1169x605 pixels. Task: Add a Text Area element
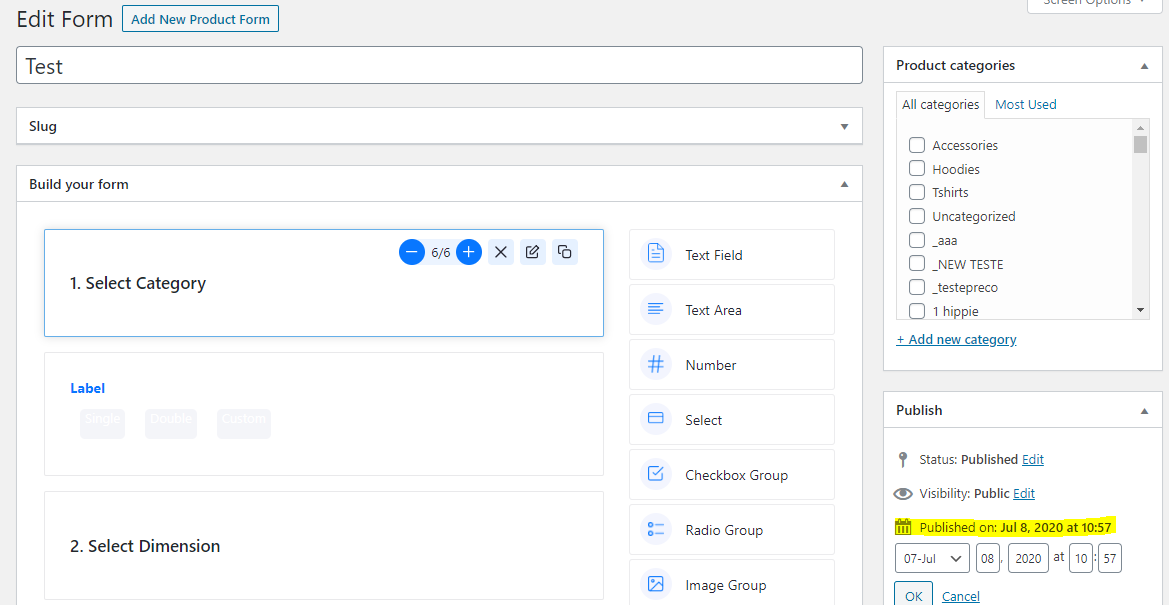click(x=731, y=310)
